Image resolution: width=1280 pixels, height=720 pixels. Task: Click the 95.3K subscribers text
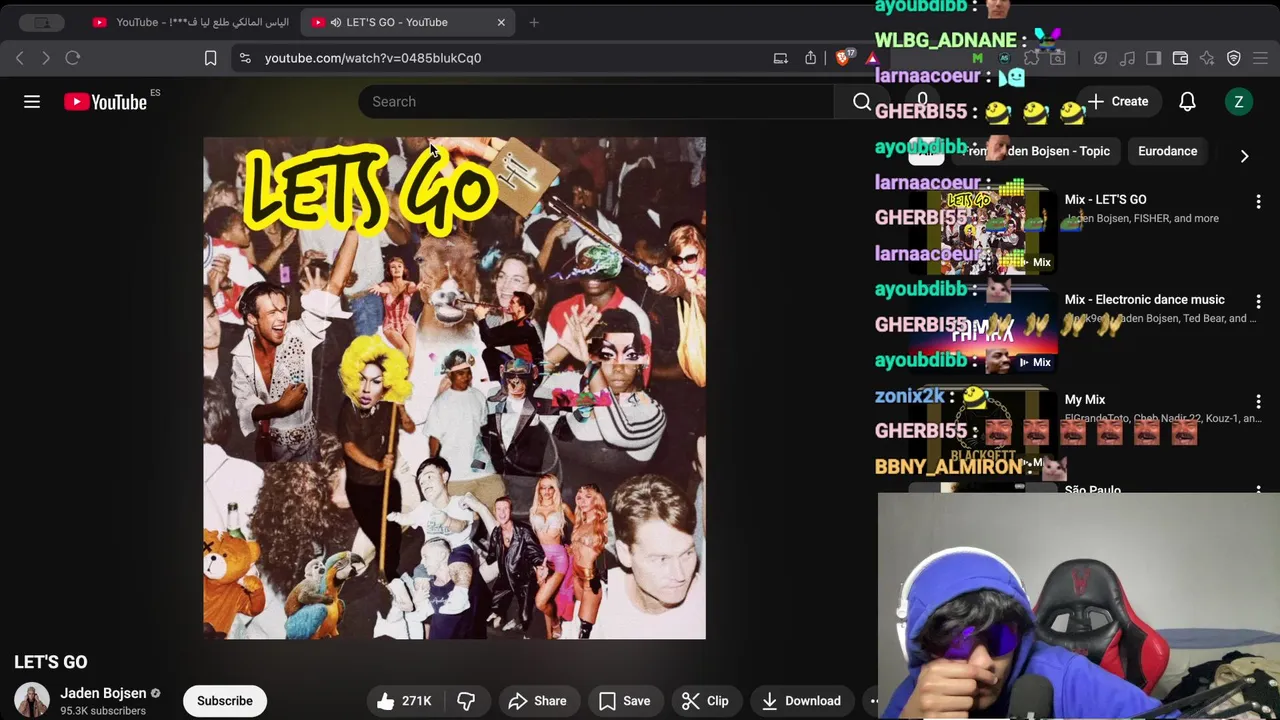[103, 711]
